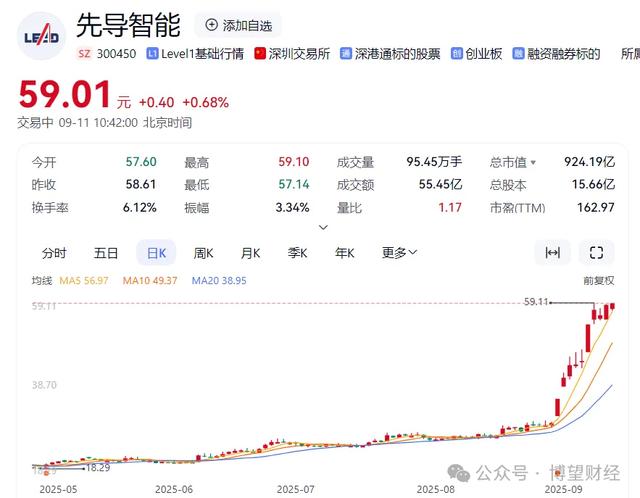Click the 前复权 adjustment option
This screenshot has height=498, width=640.
point(599,280)
